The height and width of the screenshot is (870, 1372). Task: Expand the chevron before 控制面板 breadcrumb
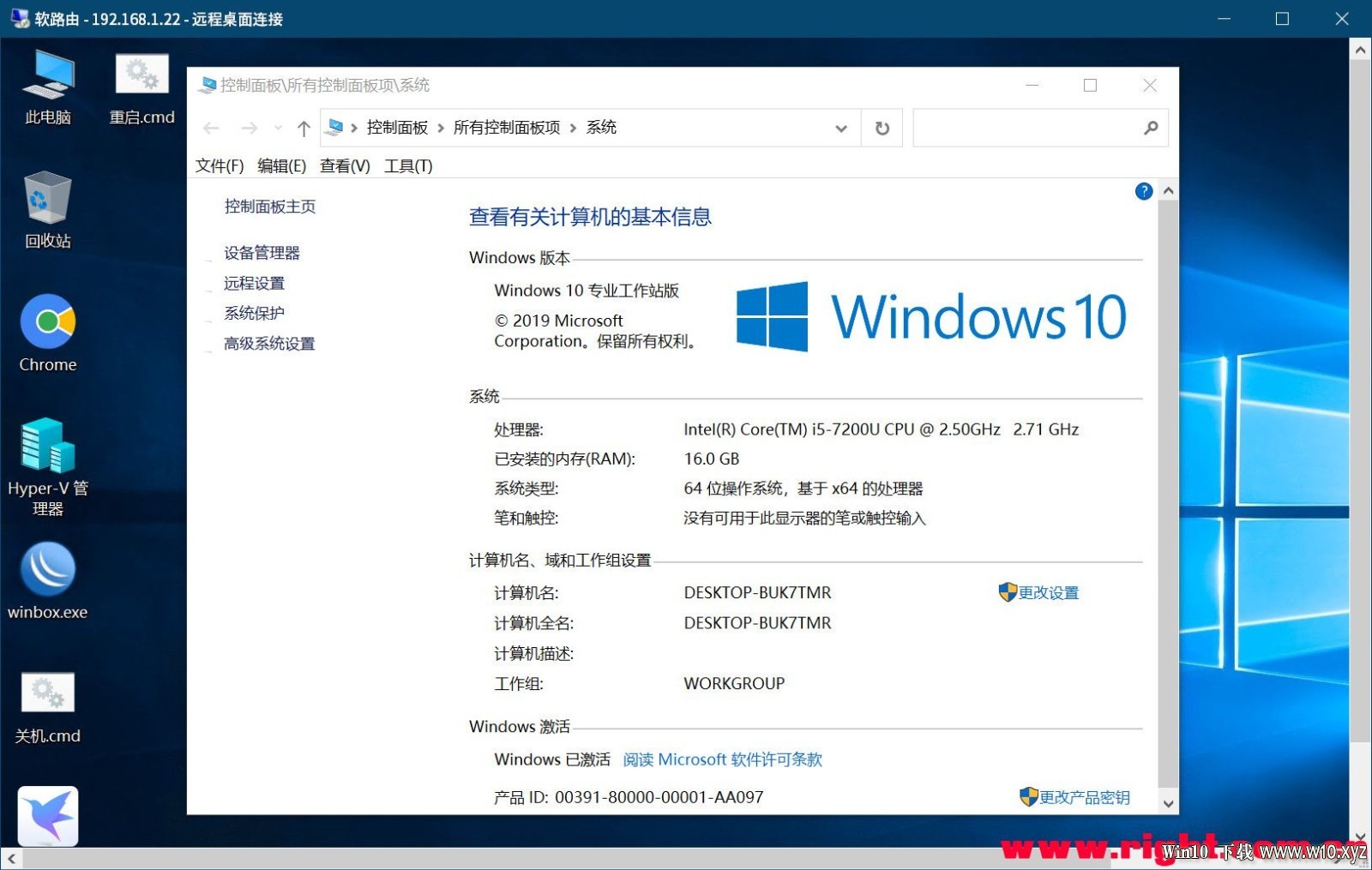pyautogui.click(x=354, y=128)
